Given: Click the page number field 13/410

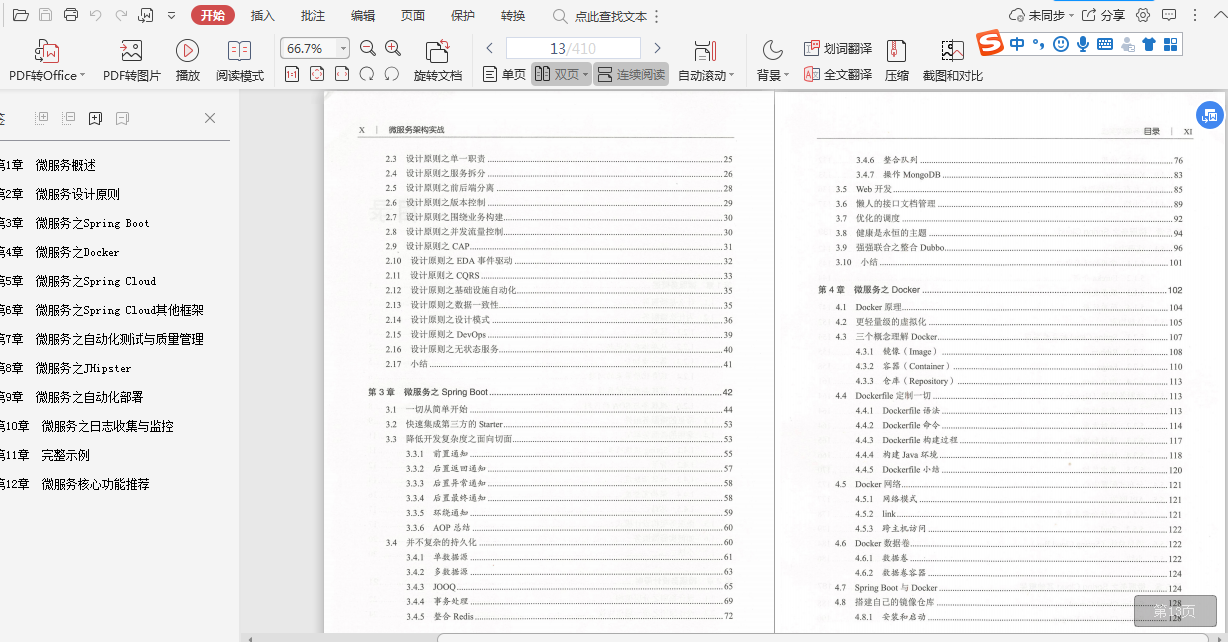Looking at the screenshot, I should [x=573, y=48].
